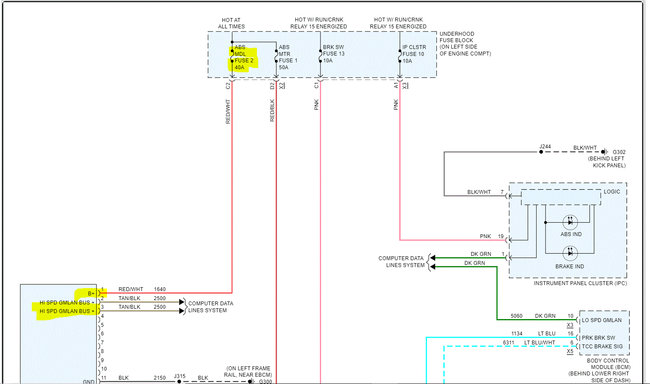Click the LOGIC block label
Viewport: 650px width, 384px height.
(x=612, y=192)
